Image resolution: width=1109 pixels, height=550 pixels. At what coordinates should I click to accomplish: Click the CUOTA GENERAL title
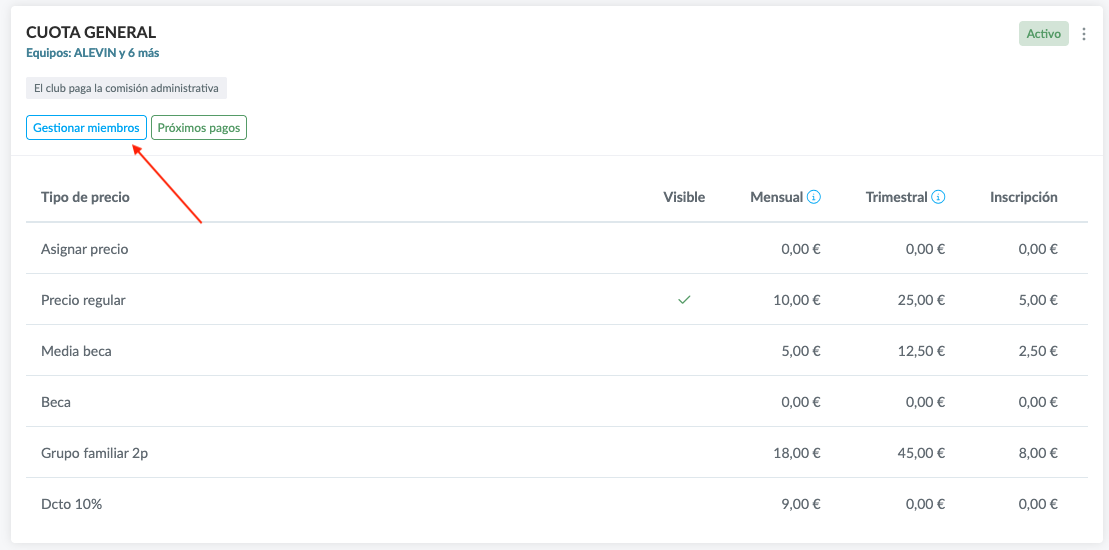[x=91, y=33]
